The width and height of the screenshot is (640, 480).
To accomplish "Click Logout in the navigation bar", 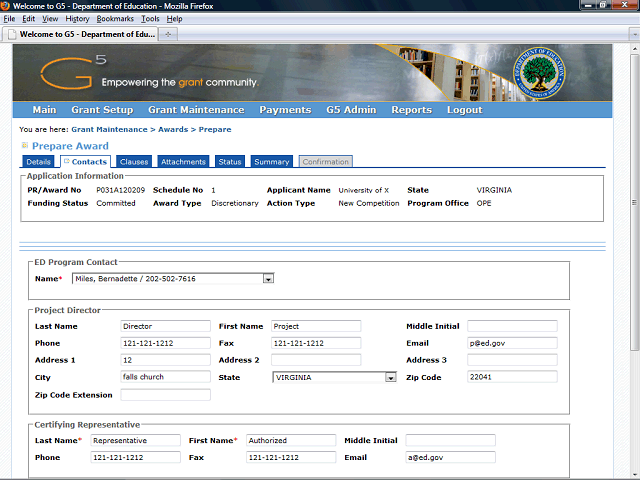I will (x=464, y=110).
